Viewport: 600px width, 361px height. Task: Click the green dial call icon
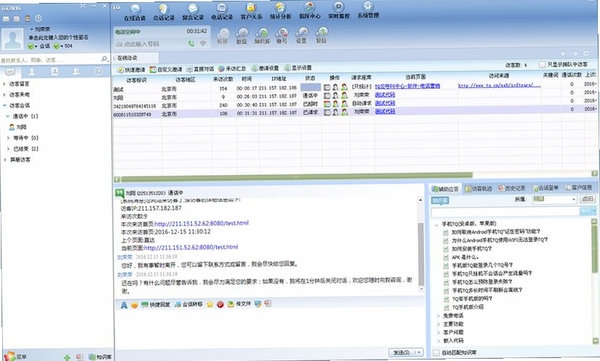(191, 44)
